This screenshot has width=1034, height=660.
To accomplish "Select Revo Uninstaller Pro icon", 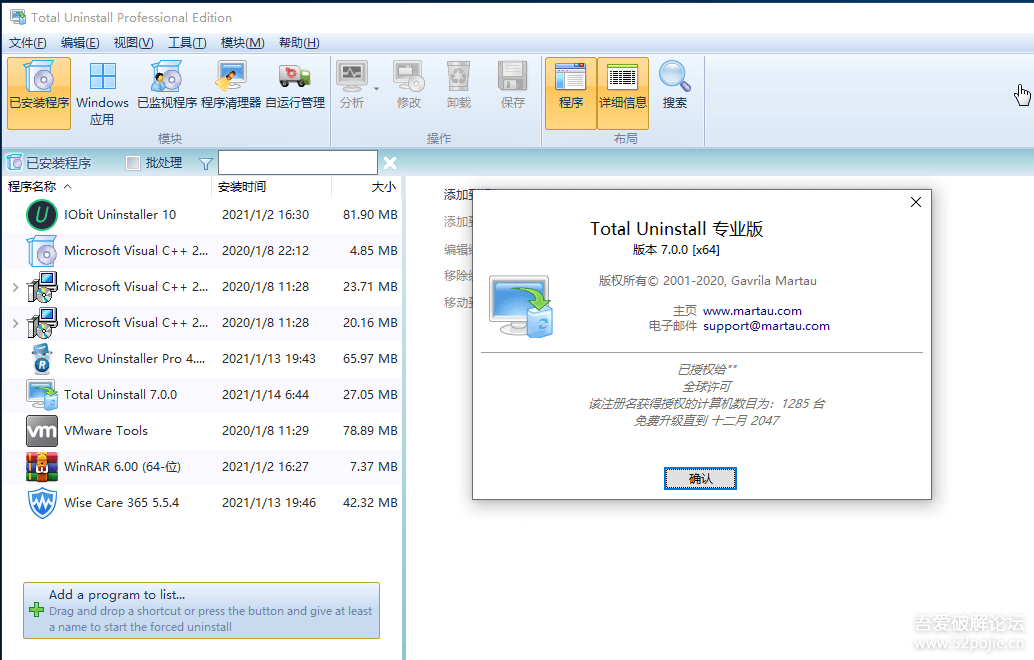I will (42, 359).
